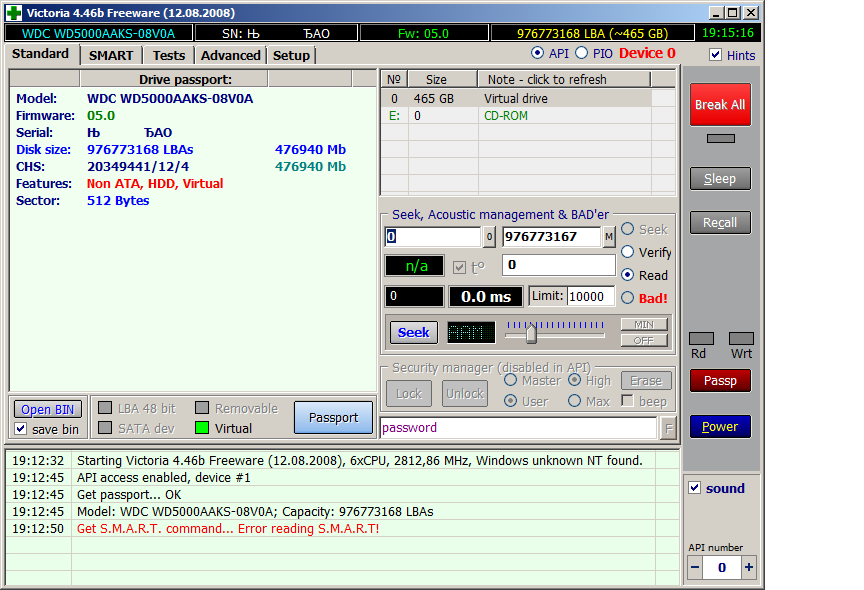Screen dimensions: 864x590
Task: Open the Setup tab
Action: pyautogui.click(x=291, y=56)
